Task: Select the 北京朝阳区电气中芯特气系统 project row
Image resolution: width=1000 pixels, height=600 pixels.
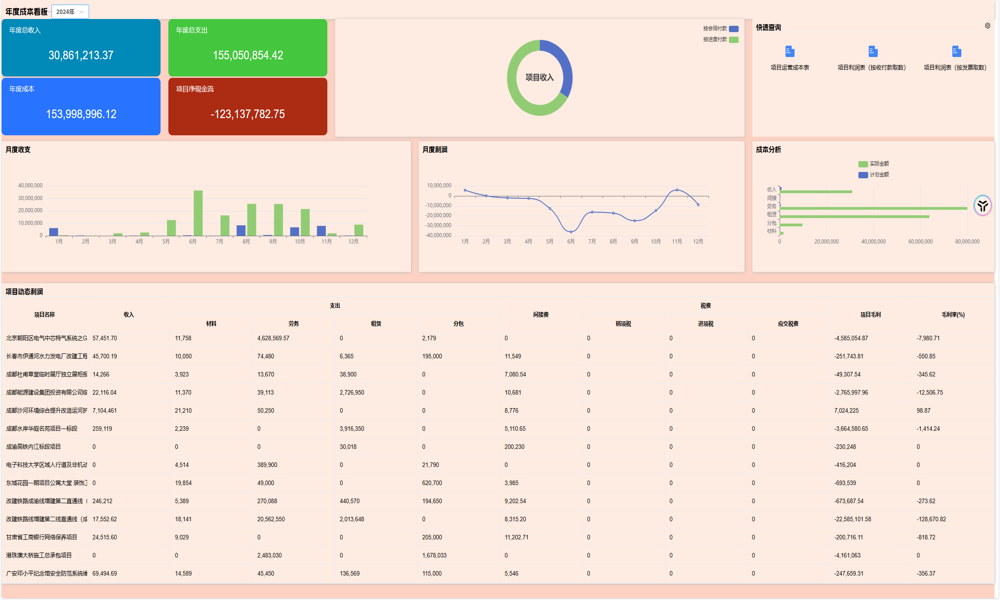Action: point(47,338)
